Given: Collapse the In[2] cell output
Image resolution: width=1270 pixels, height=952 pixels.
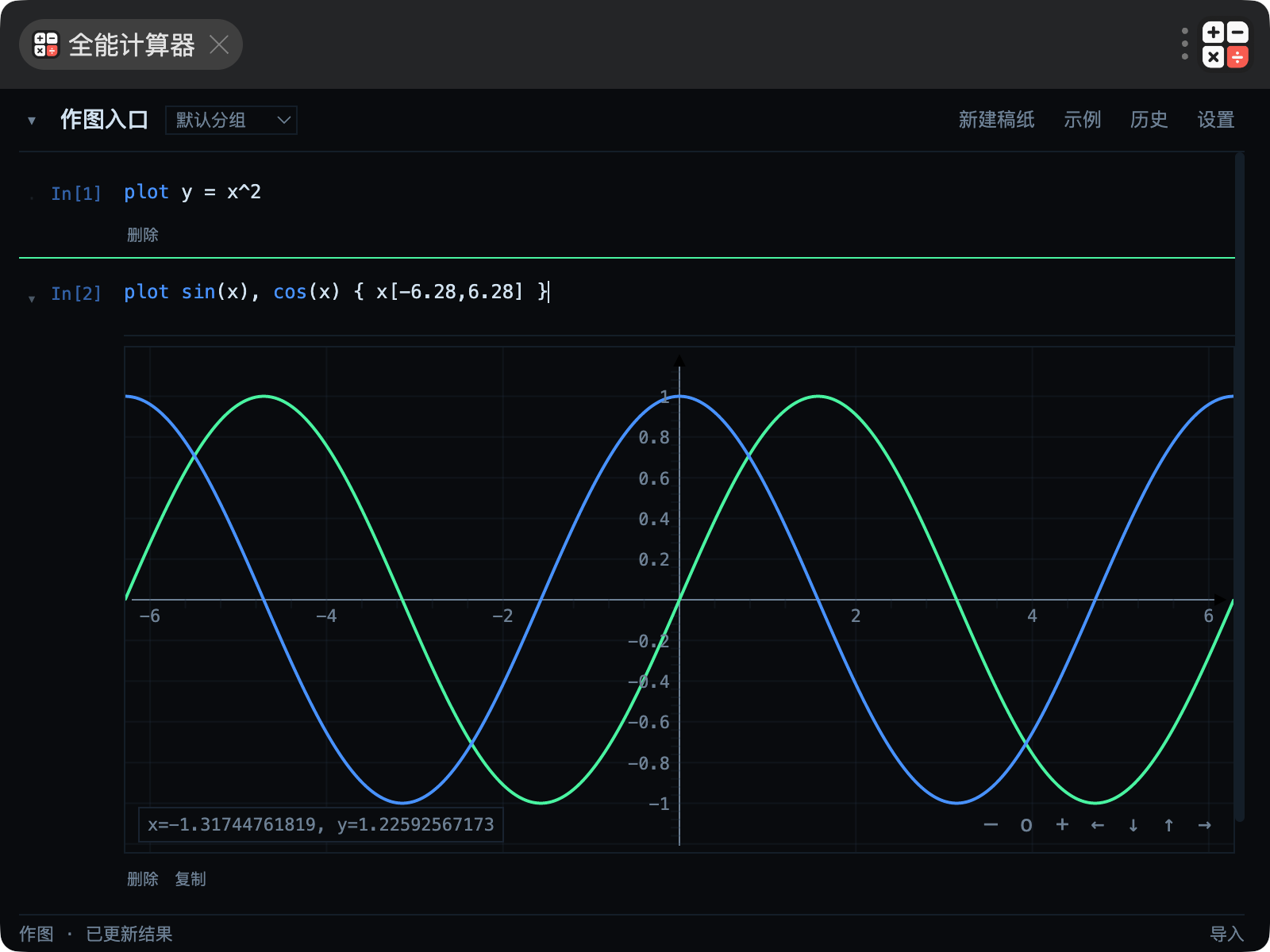Looking at the screenshot, I should click(x=32, y=299).
